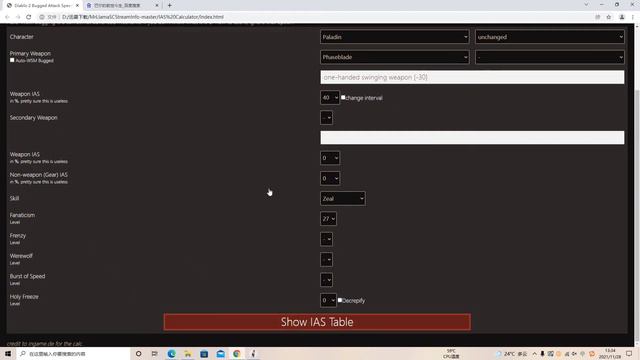Open the Character class dropdown showing Paladin
This screenshot has height=360, width=640.
[395, 37]
